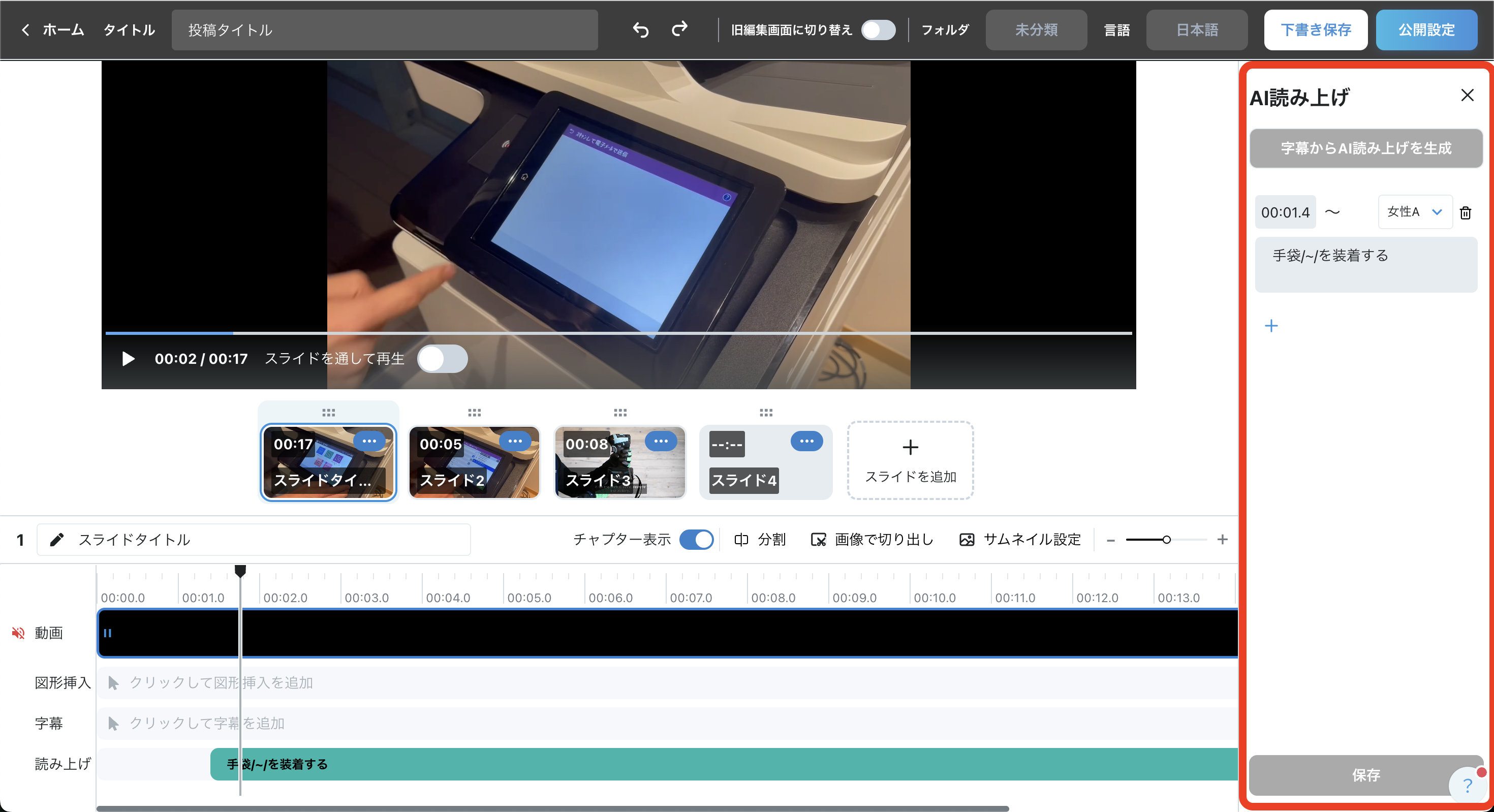Open the 日本語 language dropdown
The width and height of the screenshot is (1494, 812).
click(x=1197, y=29)
